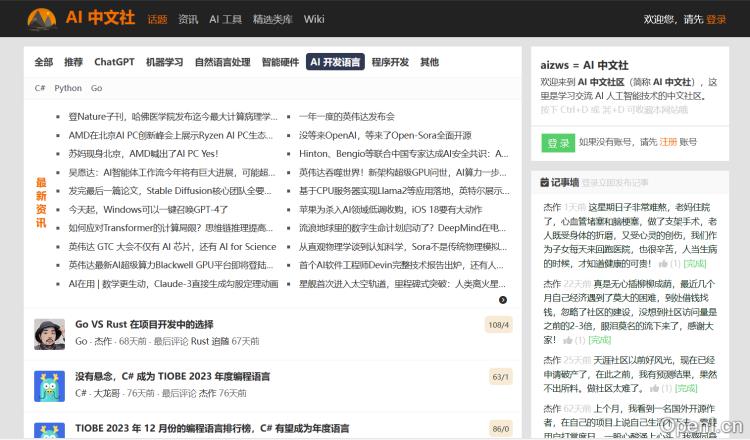Open news Hinton、Bengio等联合中国专家

(x=404, y=154)
